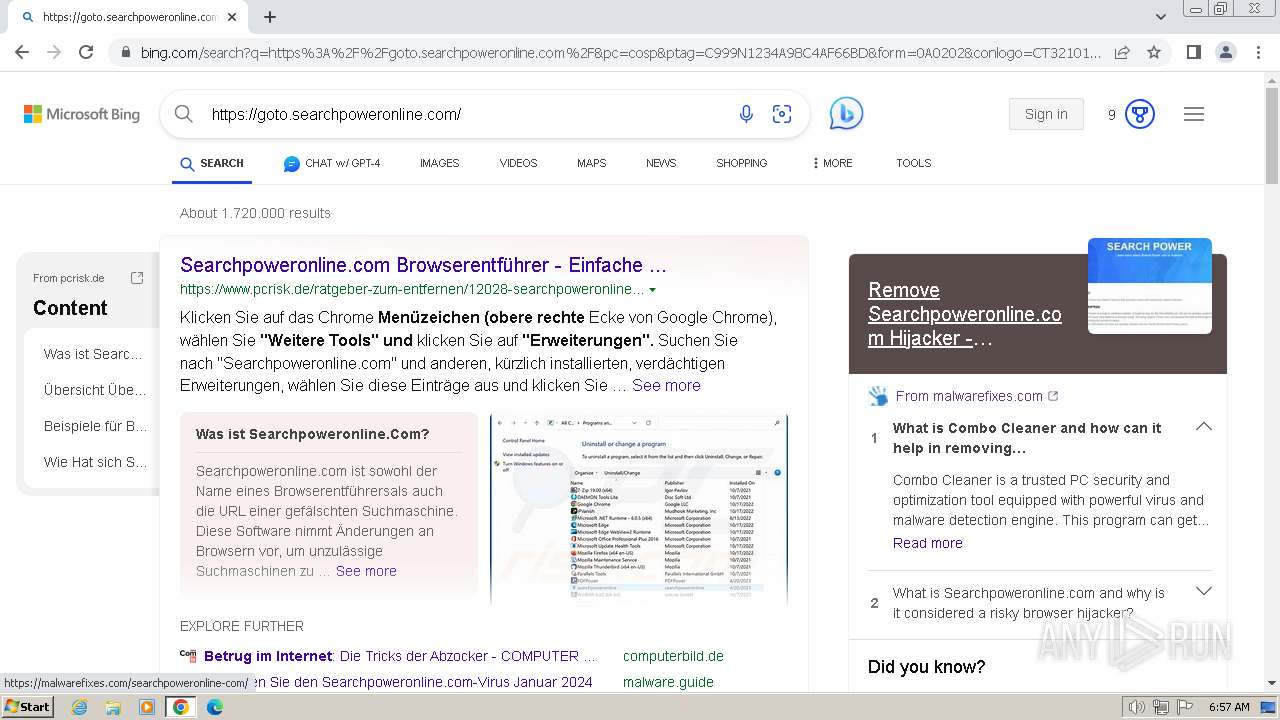1280x720 pixels.
Task: Open Microsoft Rewards medal icon
Action: click(1140, 114)
